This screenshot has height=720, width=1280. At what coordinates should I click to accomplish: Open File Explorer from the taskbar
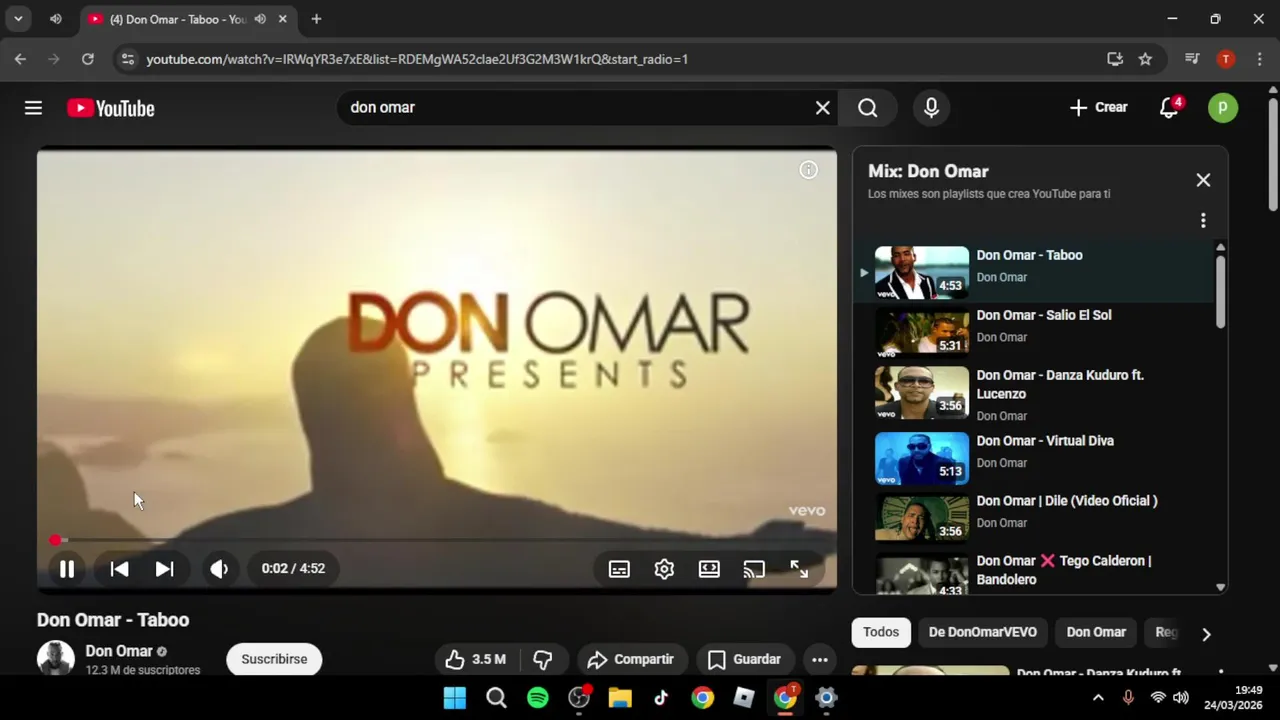pyautogui.click(x=620, y=698)
